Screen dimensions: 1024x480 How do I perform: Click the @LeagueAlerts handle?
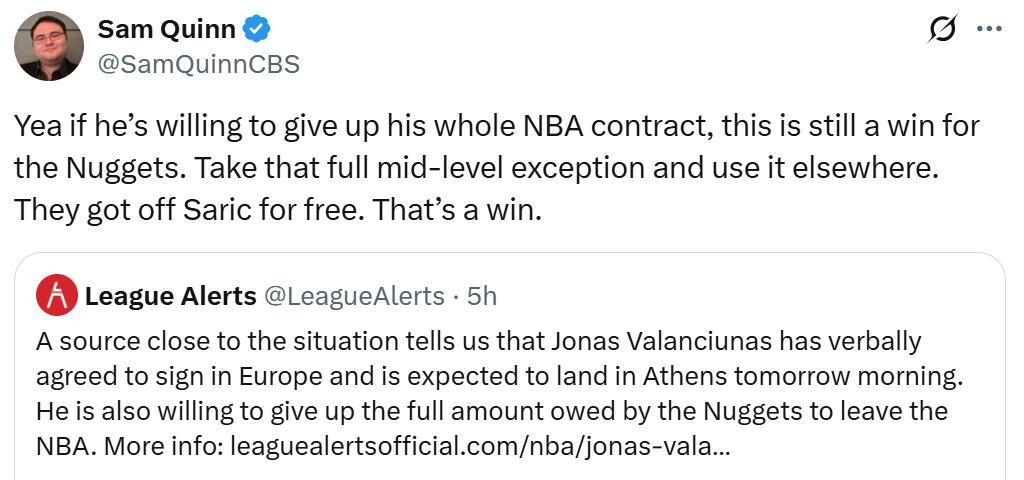pyautogui.click(x=353, y=296)
